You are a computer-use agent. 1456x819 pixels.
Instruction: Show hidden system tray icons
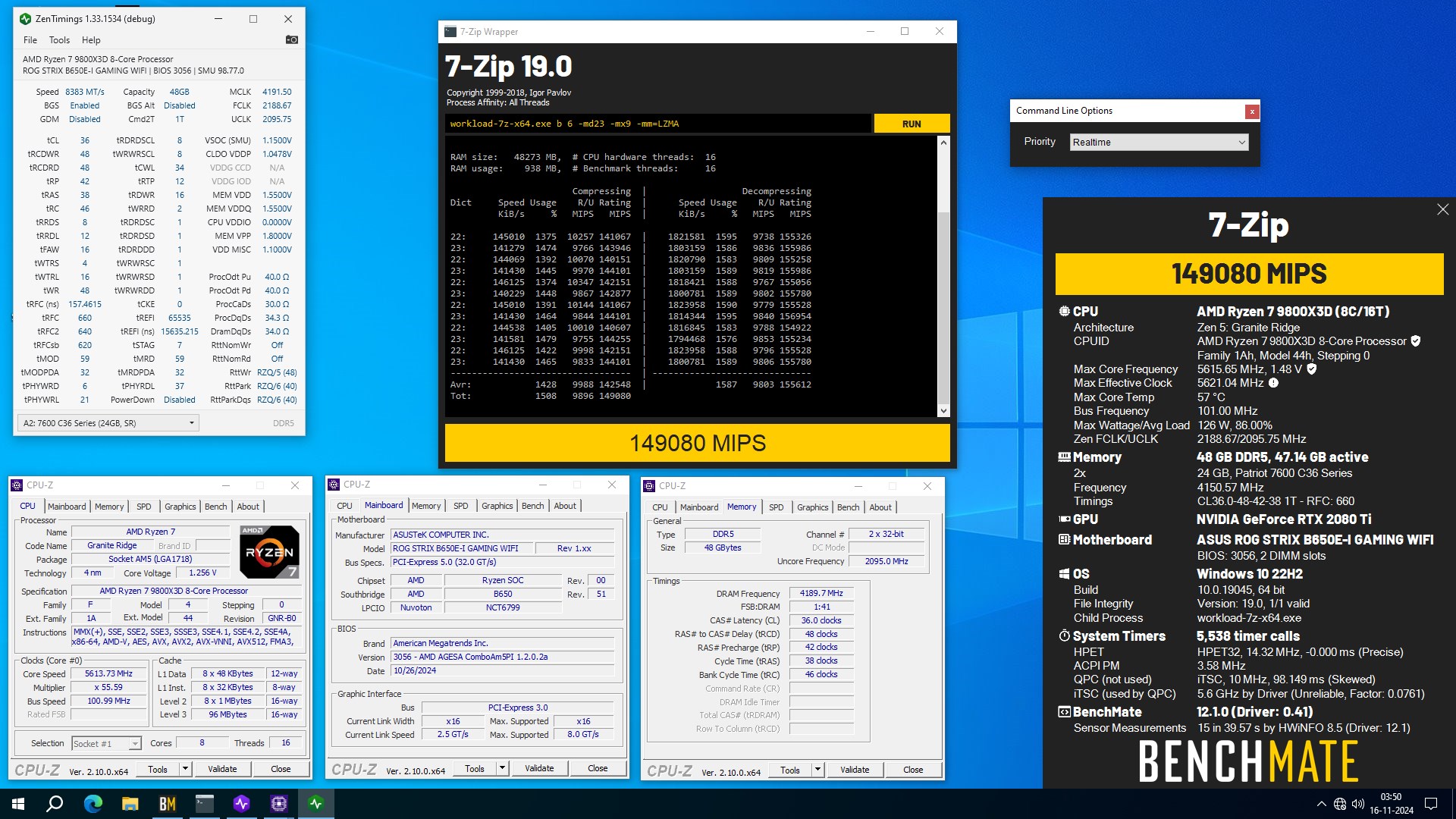[x=1322, y=804]
